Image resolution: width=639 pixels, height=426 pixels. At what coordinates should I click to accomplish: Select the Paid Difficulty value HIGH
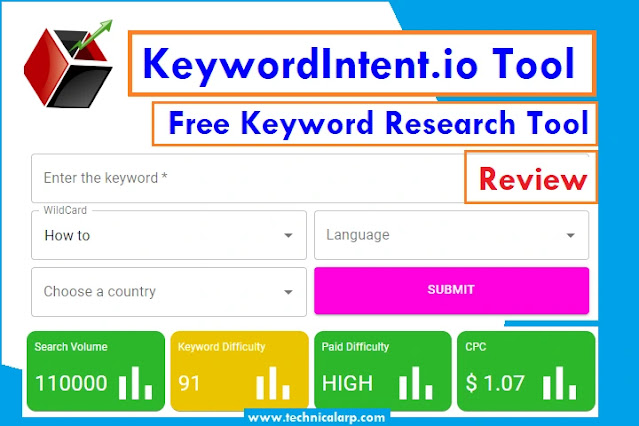coord(347,383)
